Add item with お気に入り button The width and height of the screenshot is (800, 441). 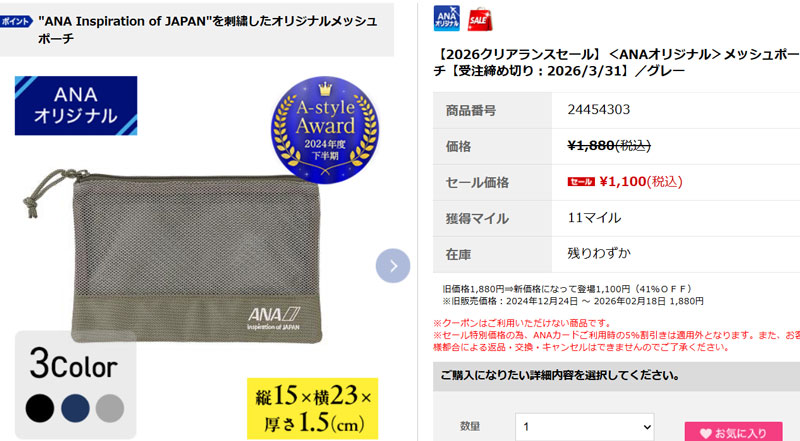tap(734, 432)
